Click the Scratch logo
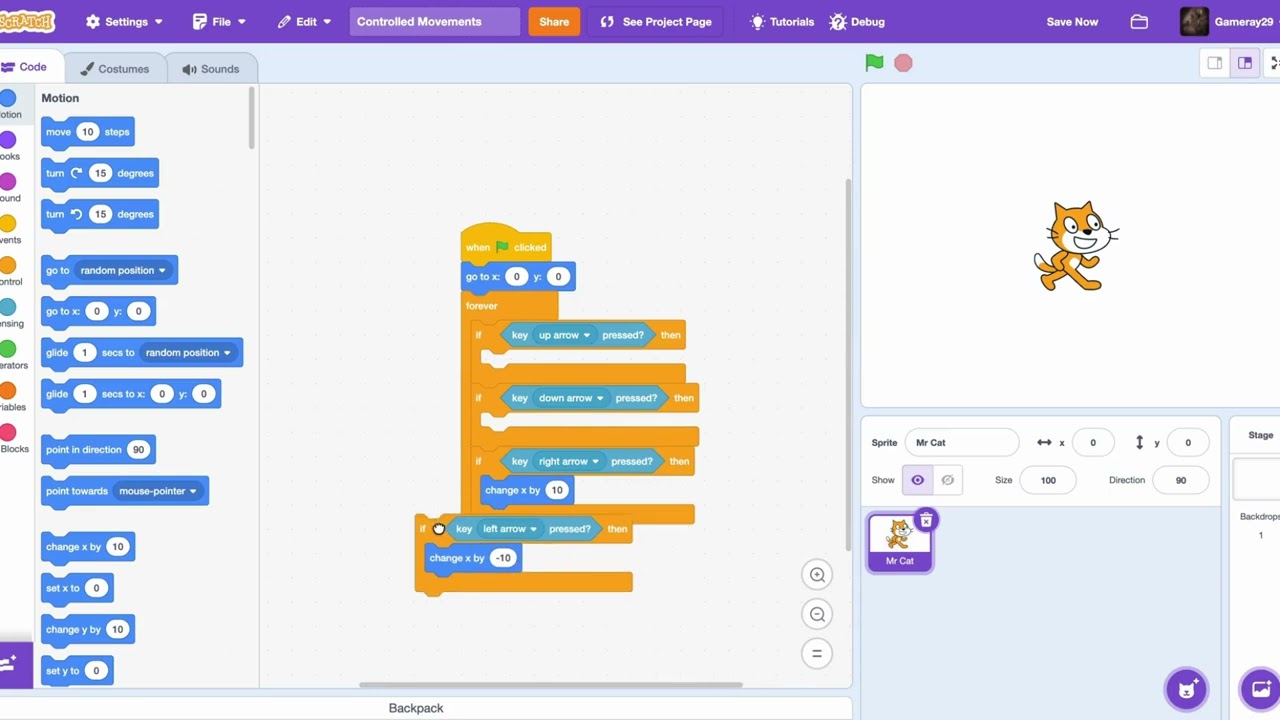Viewport: 1280px width, 720px height. pos(27,21)
